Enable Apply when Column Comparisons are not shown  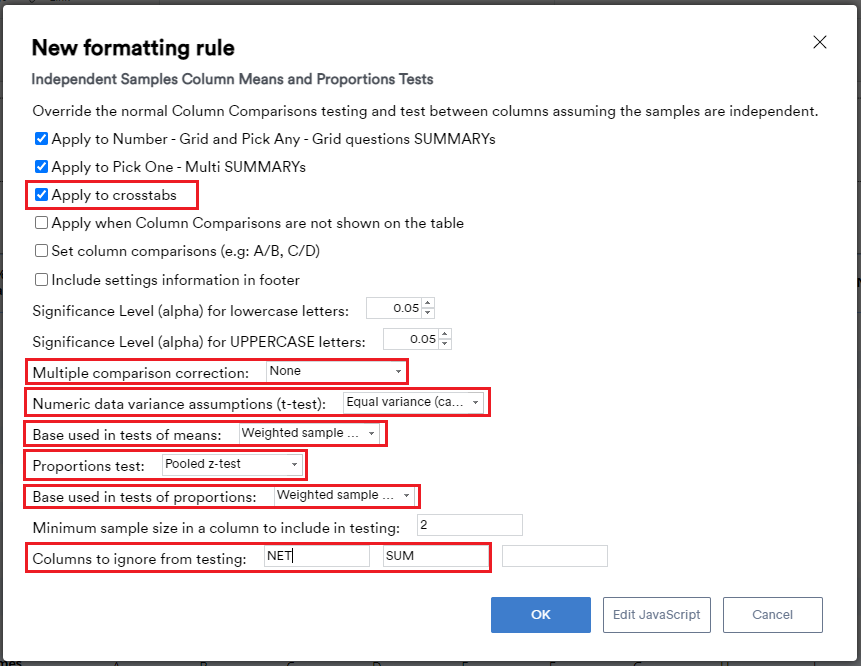[x=41, y=223]
